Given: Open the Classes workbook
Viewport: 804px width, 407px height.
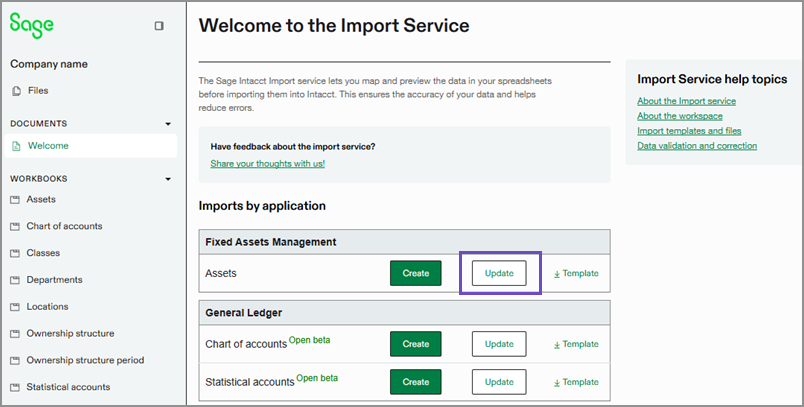Looking at the screenshot, I should (43, 253).
